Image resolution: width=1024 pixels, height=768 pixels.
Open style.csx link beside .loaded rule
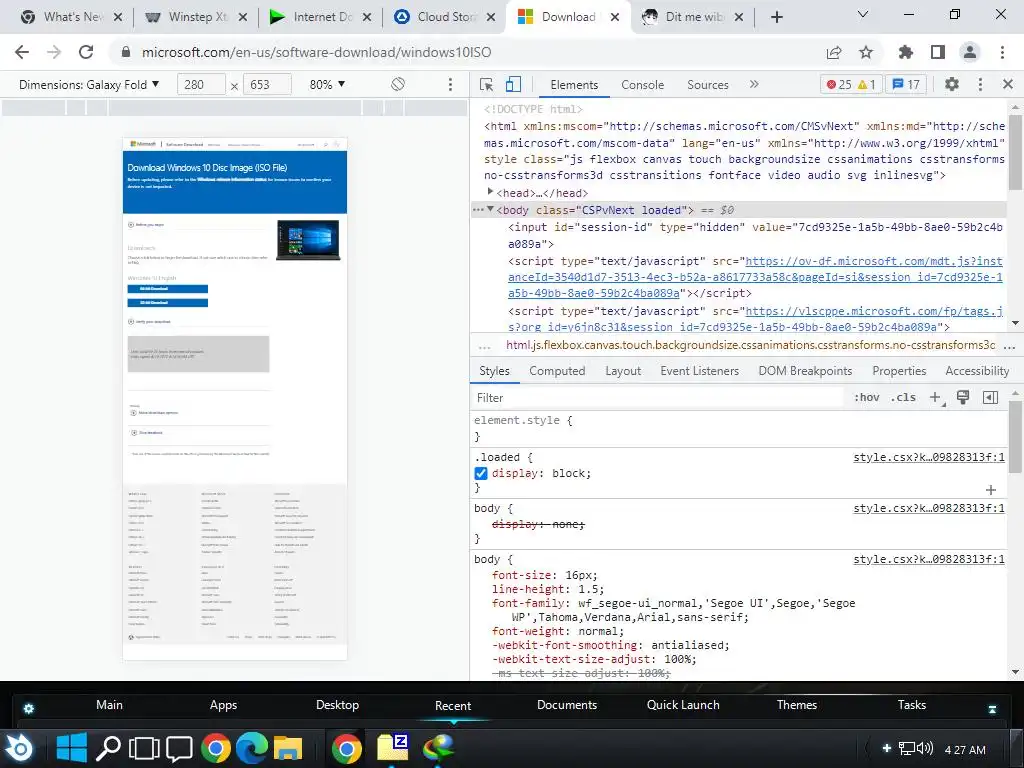pos(929,457)
